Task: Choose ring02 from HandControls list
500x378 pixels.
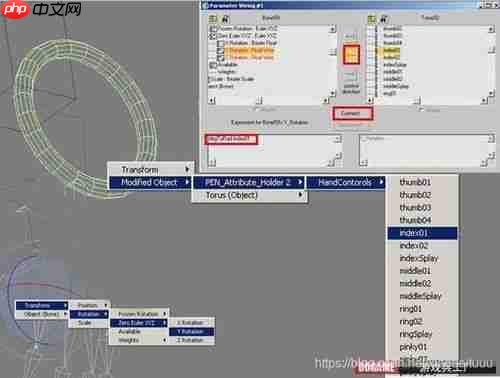Action: coord(422,322)
